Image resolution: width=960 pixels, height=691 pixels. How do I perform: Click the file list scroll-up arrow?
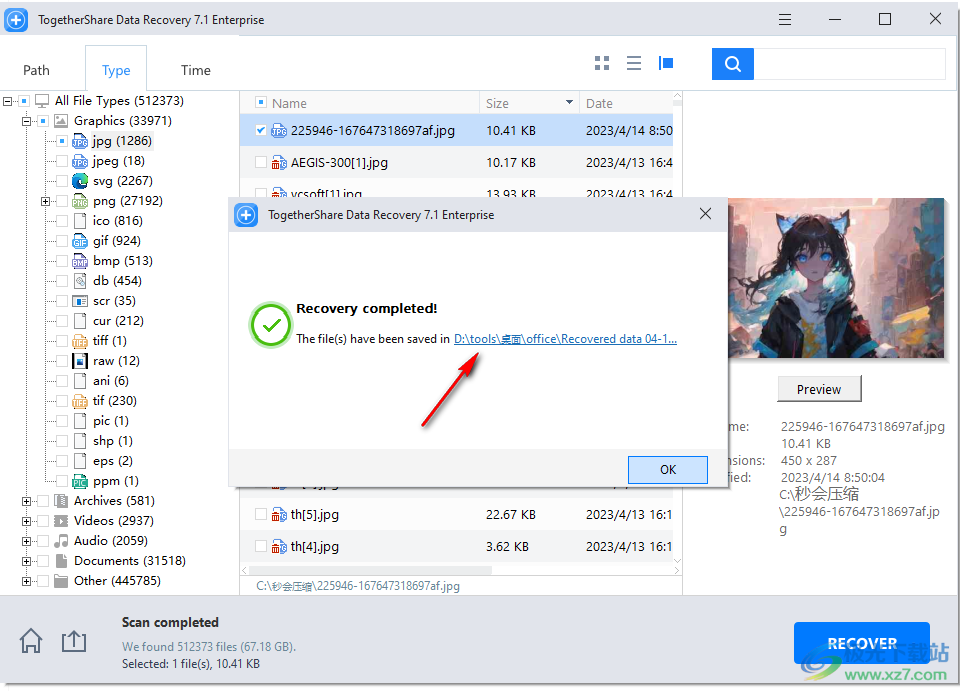pos(677,96)
